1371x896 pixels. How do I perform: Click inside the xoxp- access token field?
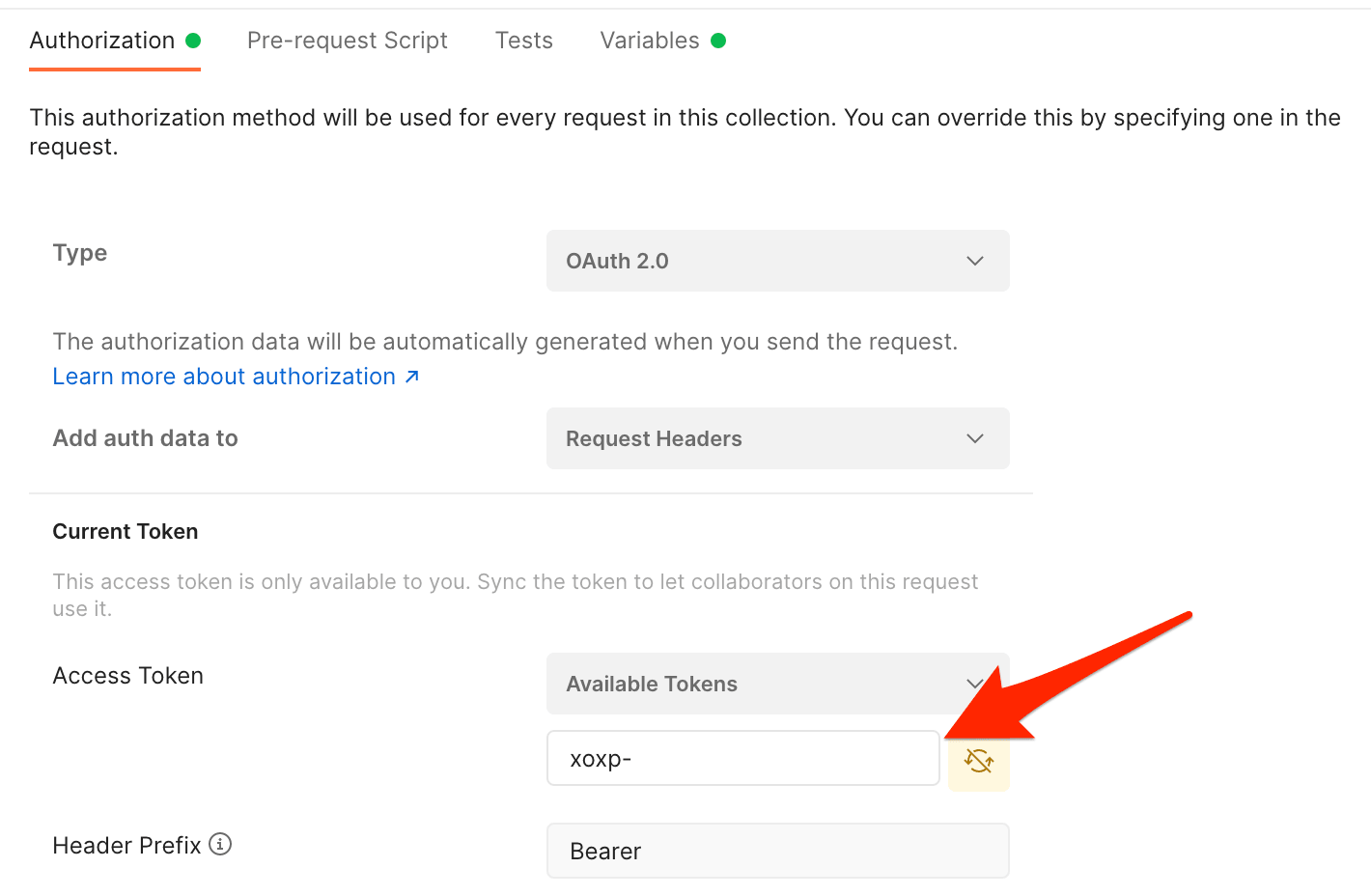742,758
